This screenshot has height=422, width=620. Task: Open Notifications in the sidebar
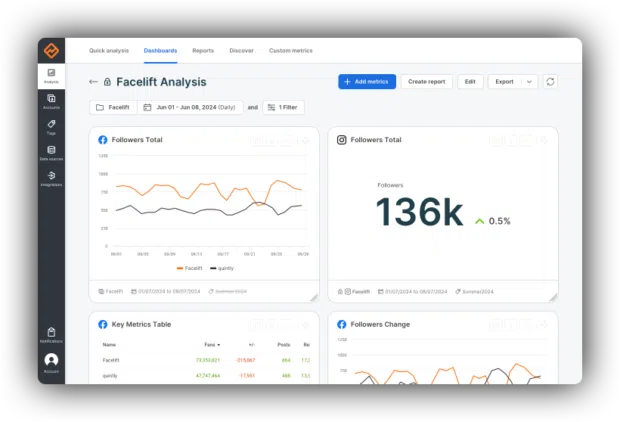pos(51,334)
